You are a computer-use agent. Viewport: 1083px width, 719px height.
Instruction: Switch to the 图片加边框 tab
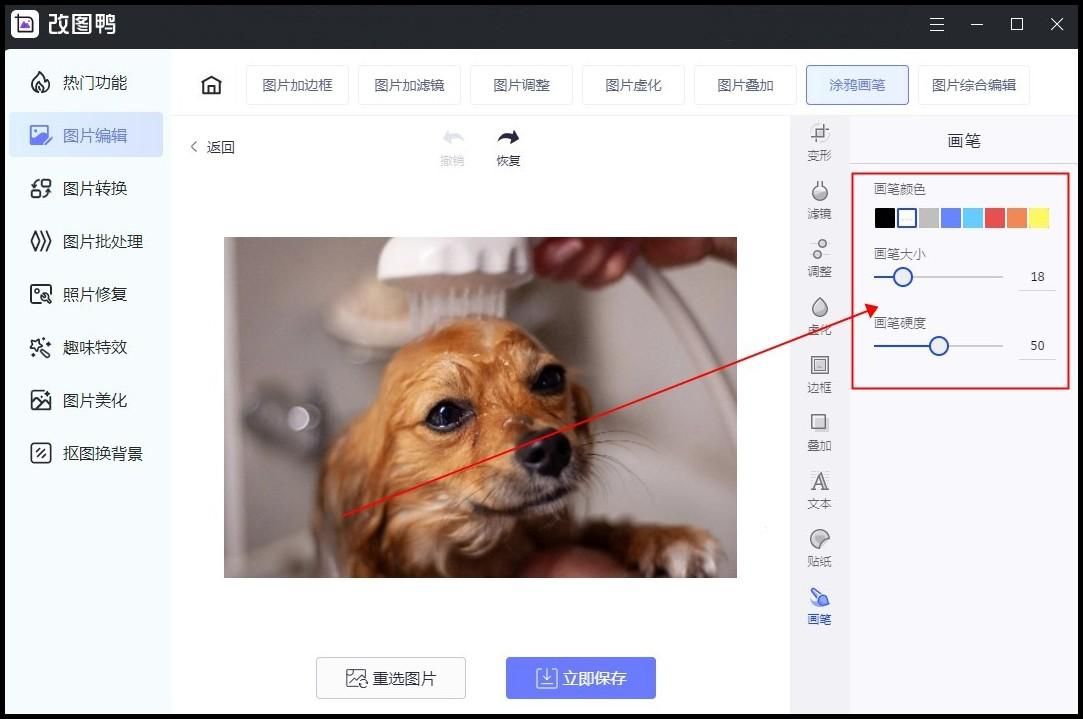[297, 85]
